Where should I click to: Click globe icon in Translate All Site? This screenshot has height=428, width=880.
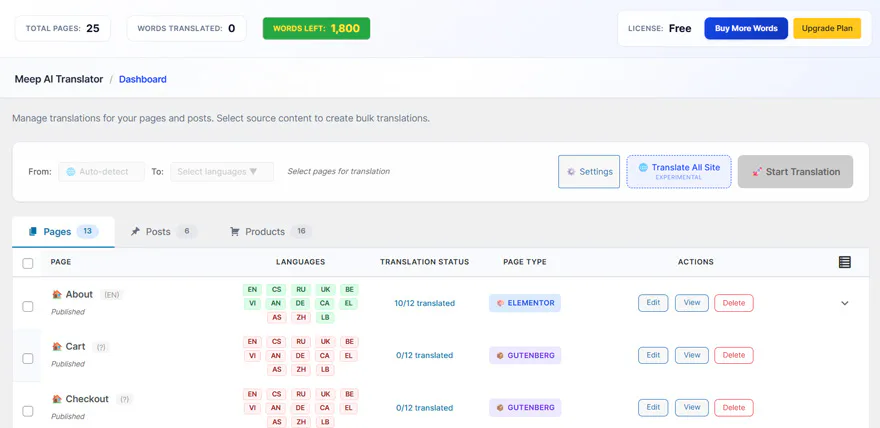[x=643, y=167]
